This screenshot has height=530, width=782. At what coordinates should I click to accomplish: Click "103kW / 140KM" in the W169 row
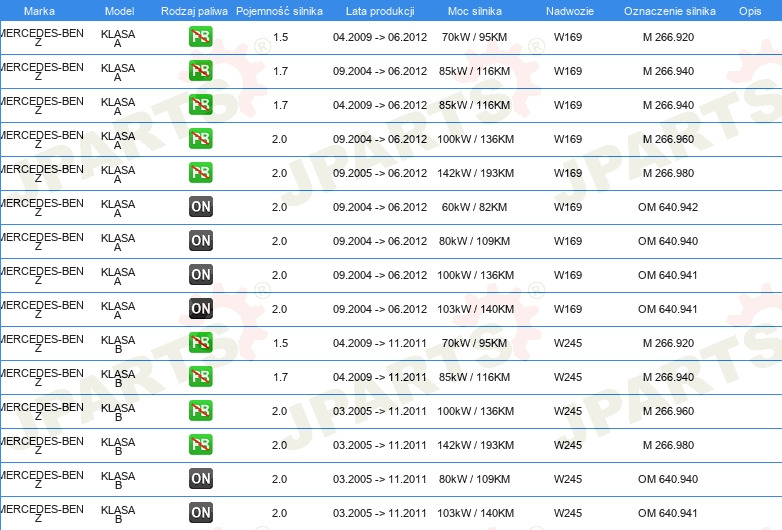[475, 309]
